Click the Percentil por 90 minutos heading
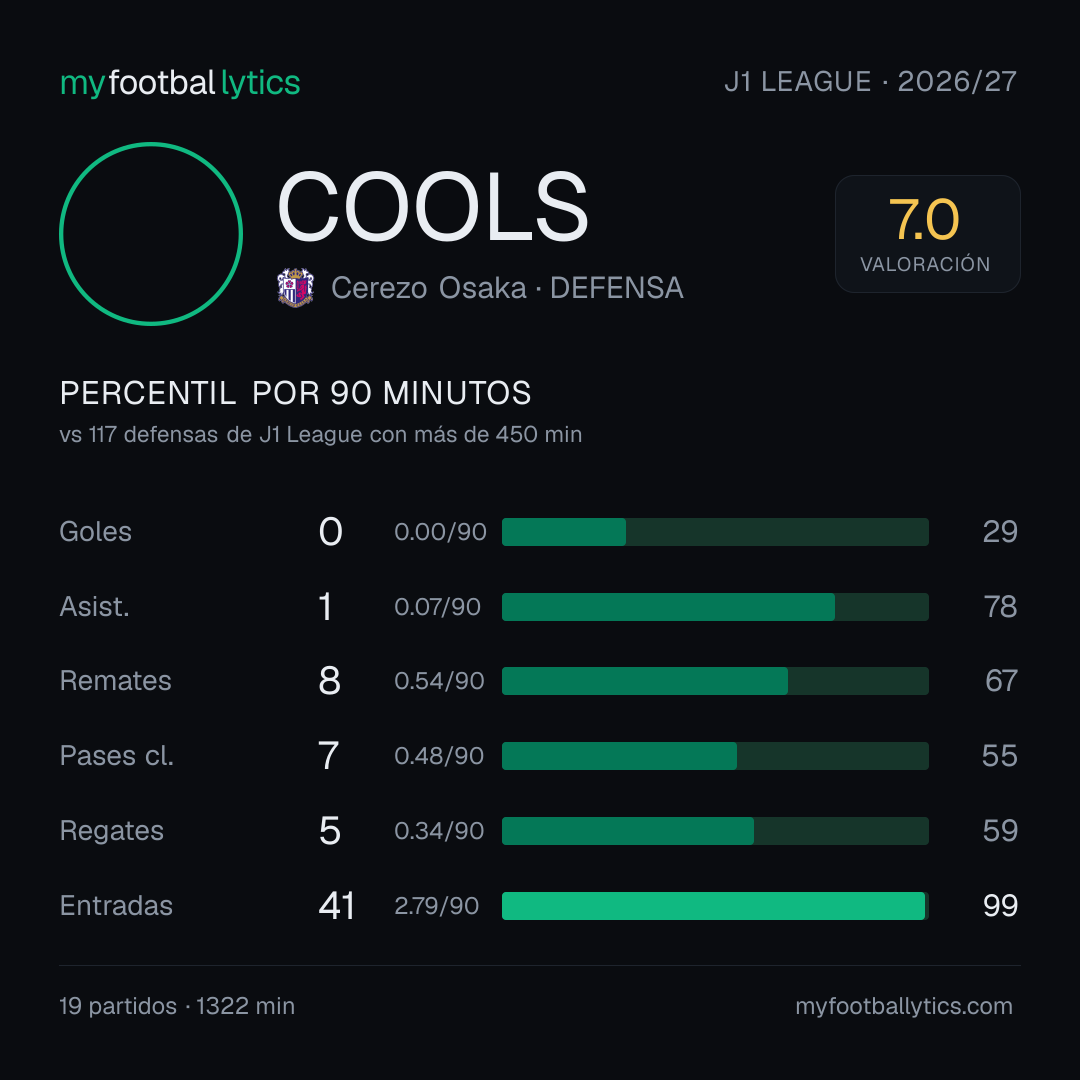 pyautogui.click(x=295, y=393)
